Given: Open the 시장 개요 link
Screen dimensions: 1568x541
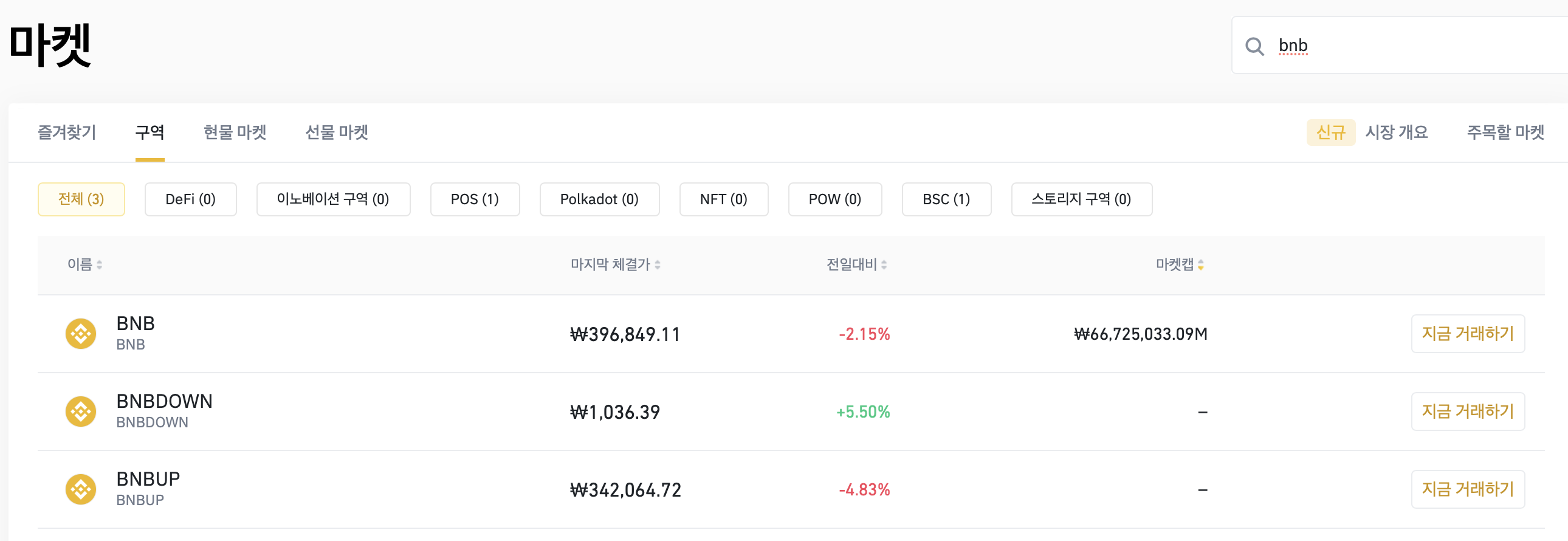Looking at the screenshot, I should tap(1397, 132).
